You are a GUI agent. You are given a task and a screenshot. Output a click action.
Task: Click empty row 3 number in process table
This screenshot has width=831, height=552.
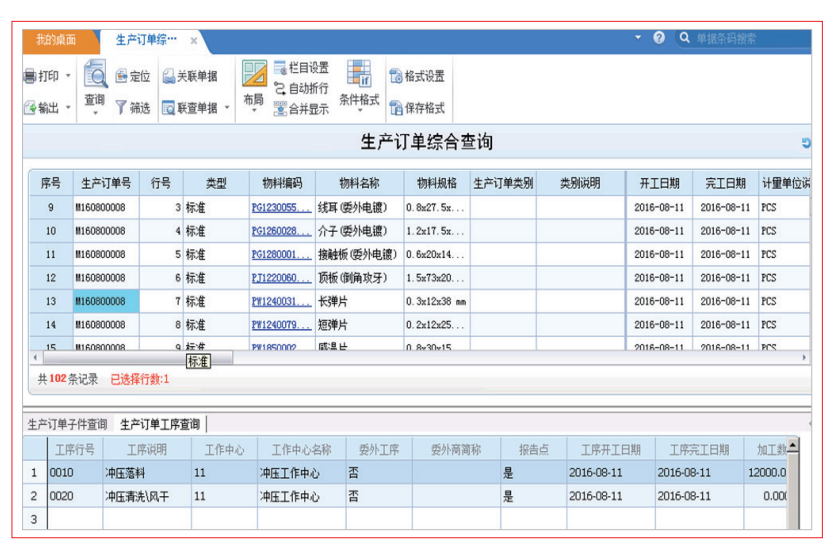(x=34, y=519)
